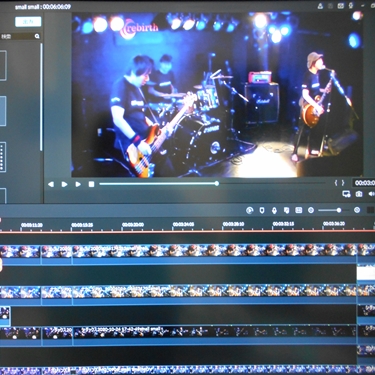Step back to previous frame

point(51,184)
